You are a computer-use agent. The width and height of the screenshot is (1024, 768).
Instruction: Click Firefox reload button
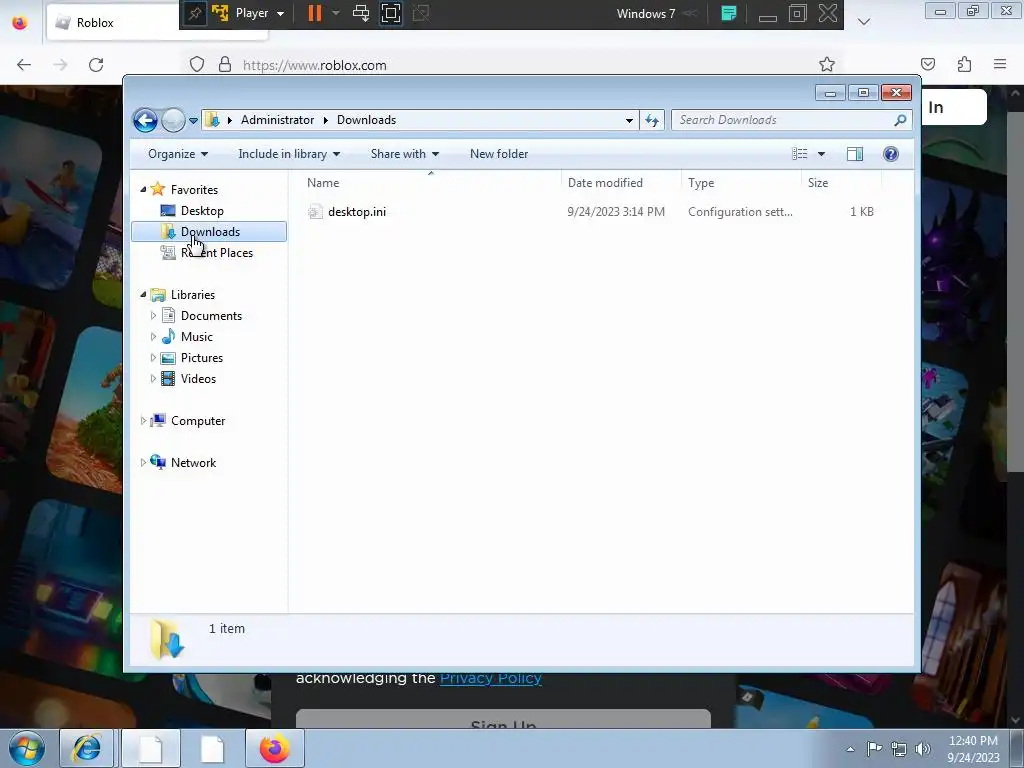pos(96,65)
